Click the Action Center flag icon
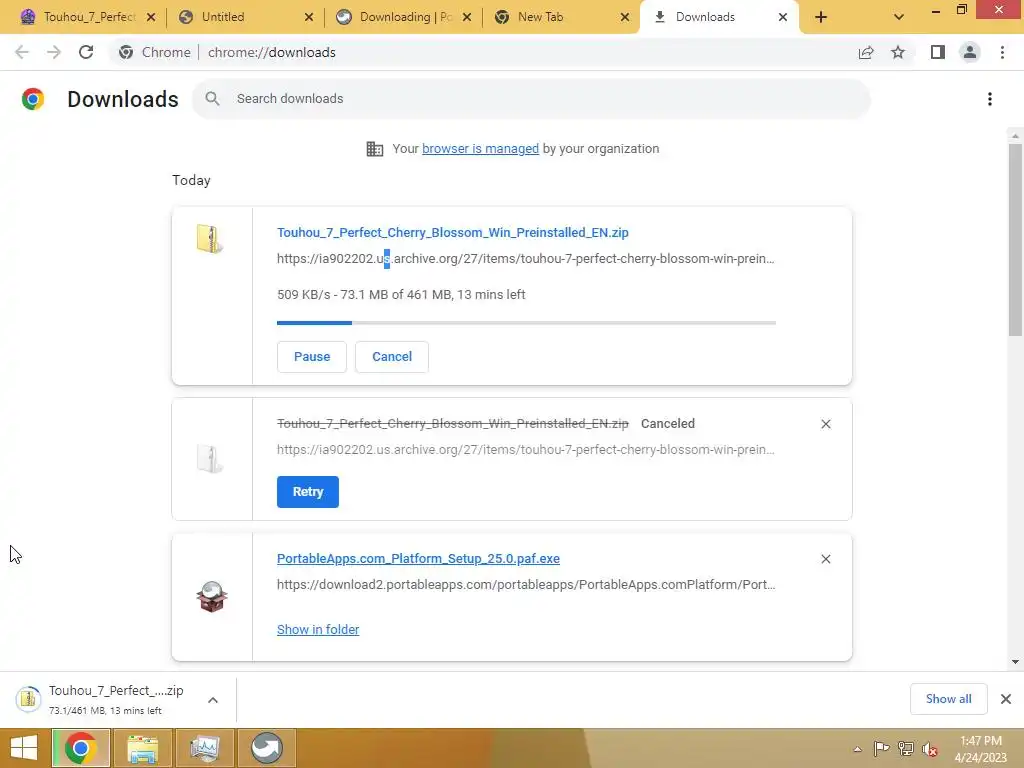1024x768 pixels. coord(881,749)
